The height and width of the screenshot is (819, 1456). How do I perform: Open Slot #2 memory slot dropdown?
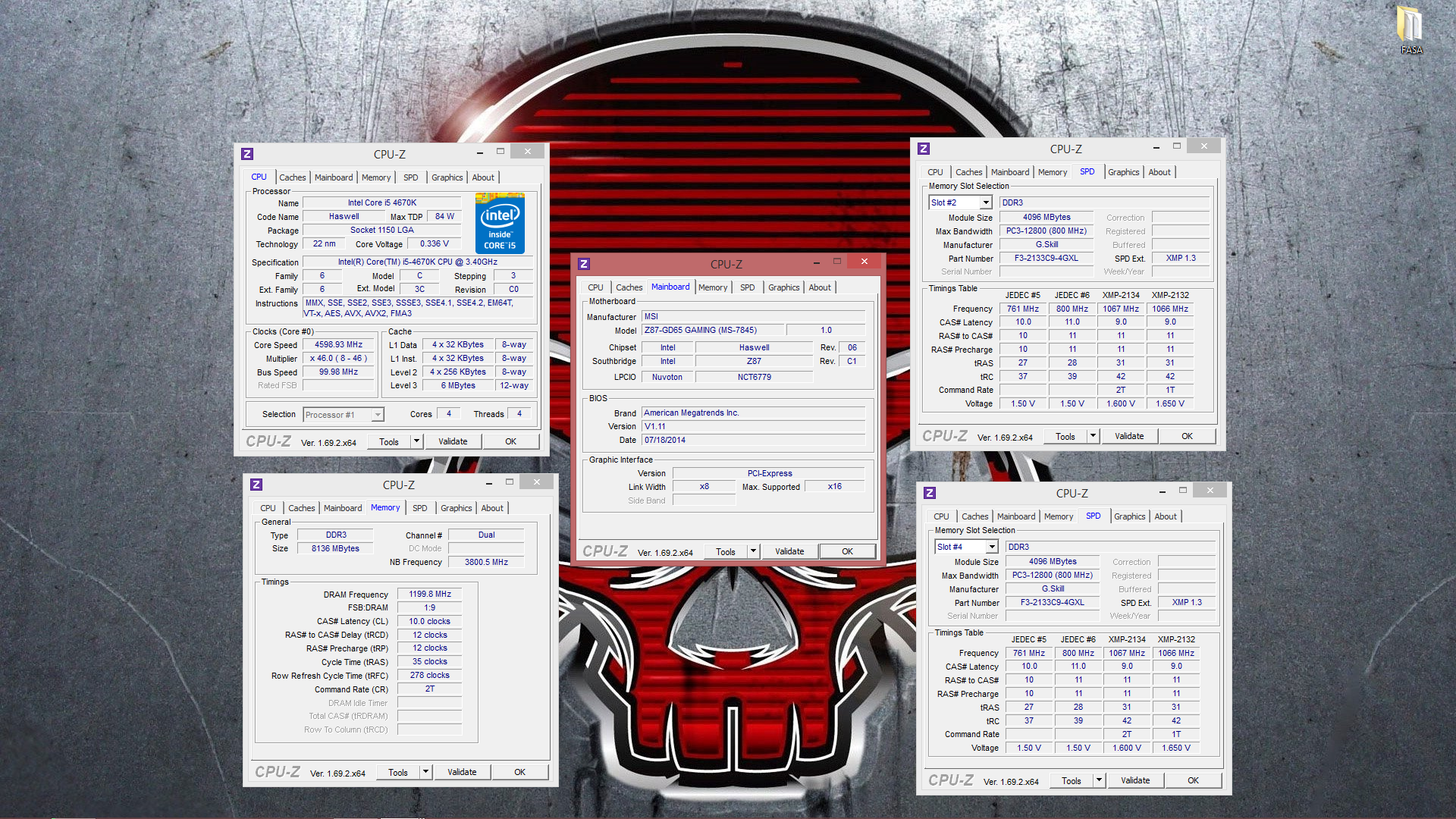pos(986,202)
